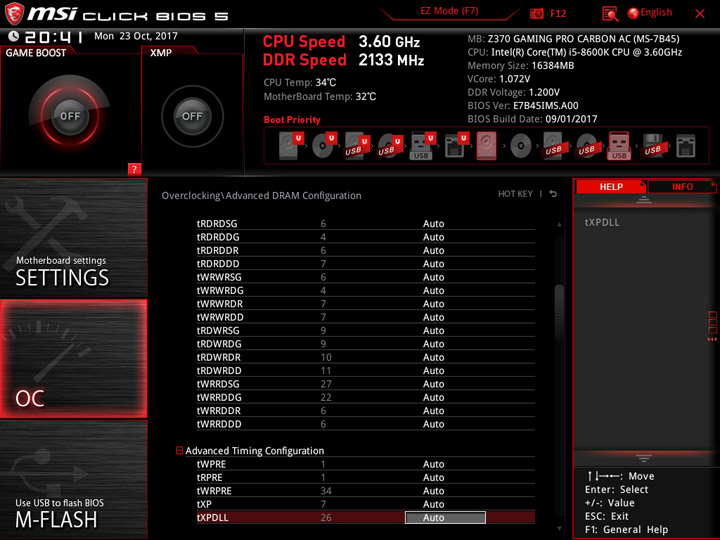This screenshot has height=540, width=720.
Task: Click the Auto field for tWRRDDD
Action: (433, 424)
